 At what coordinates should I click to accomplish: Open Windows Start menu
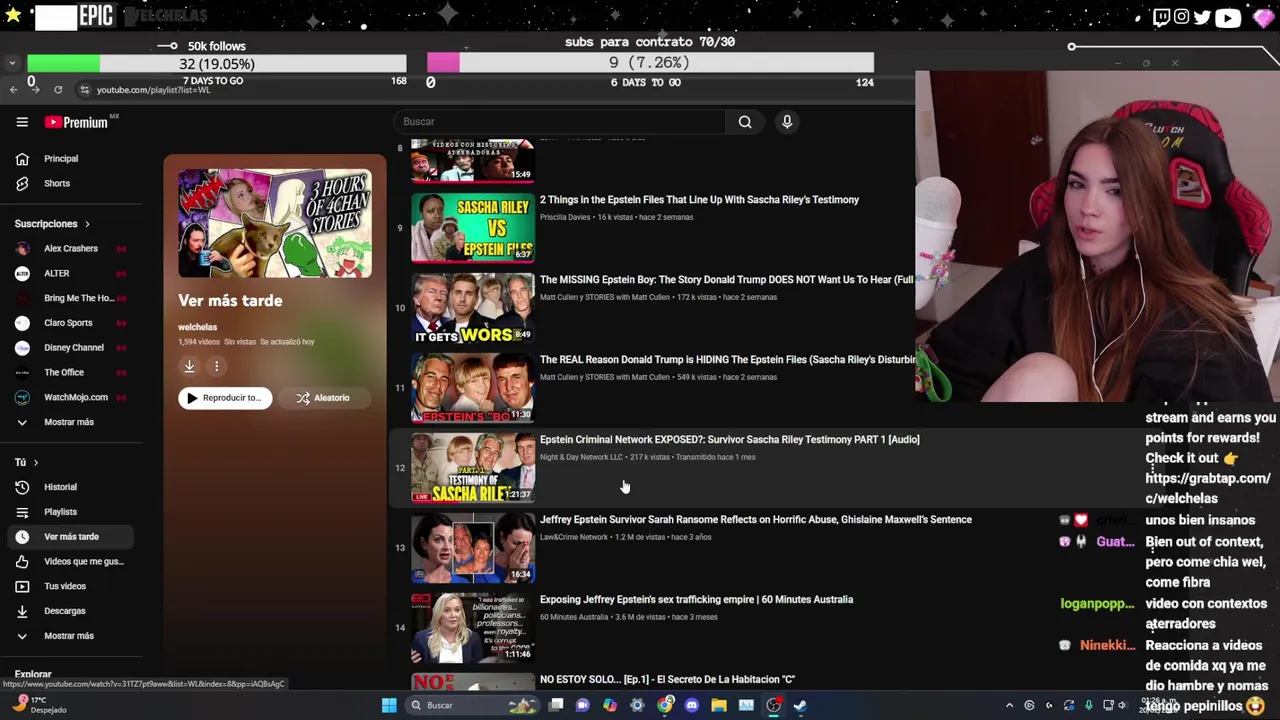389,705
